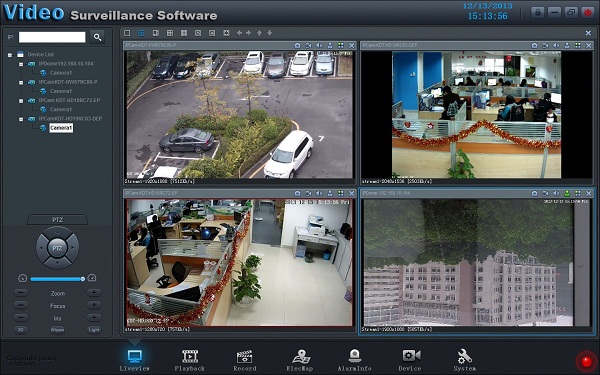This screenshot has height=375, width=600.
Task: Toggle talk icon on IPCam-KDT-HD18RC72-EP view
Action: (330, 194)
